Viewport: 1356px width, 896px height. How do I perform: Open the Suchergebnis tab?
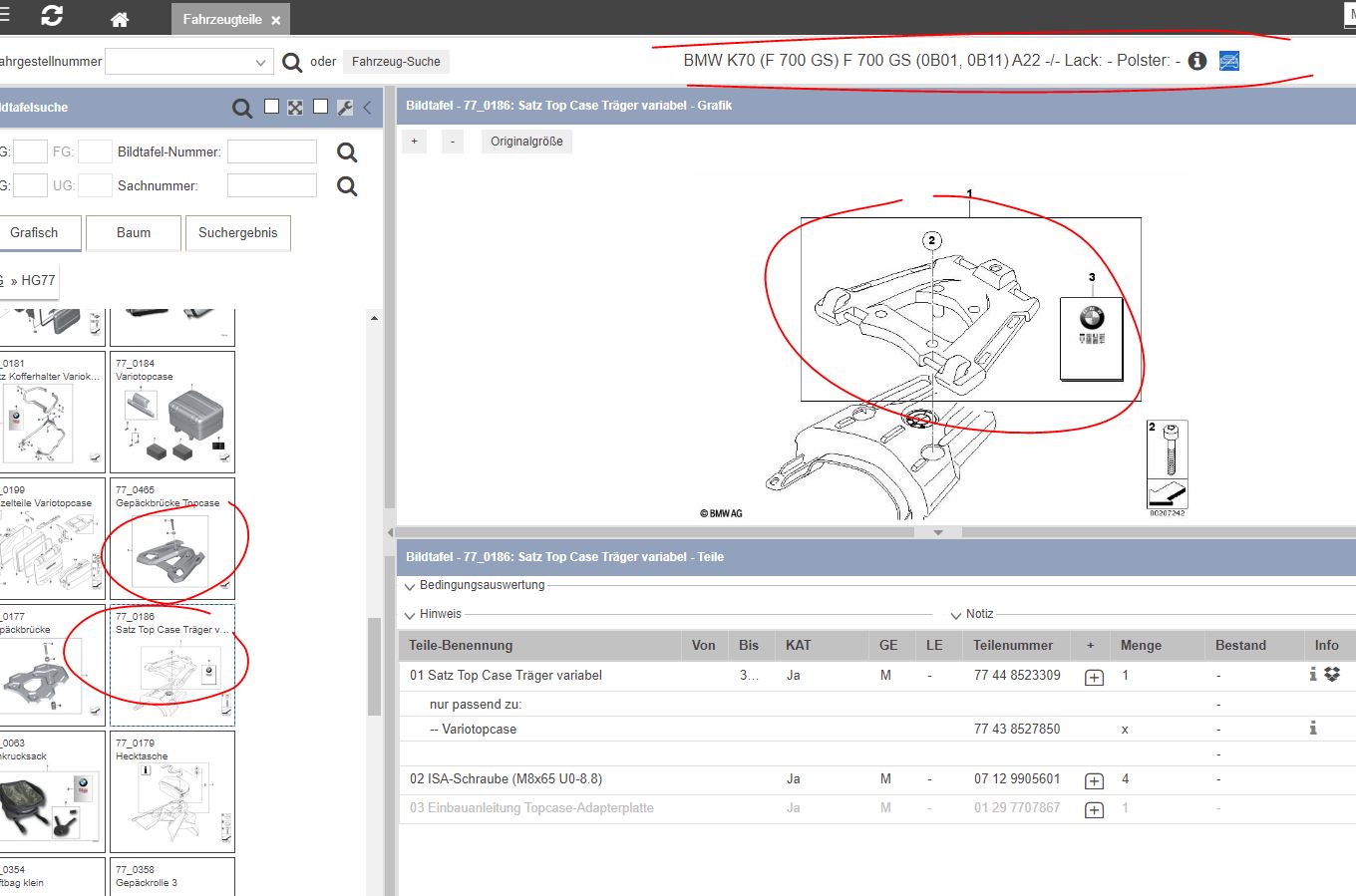tap(237, 233)
